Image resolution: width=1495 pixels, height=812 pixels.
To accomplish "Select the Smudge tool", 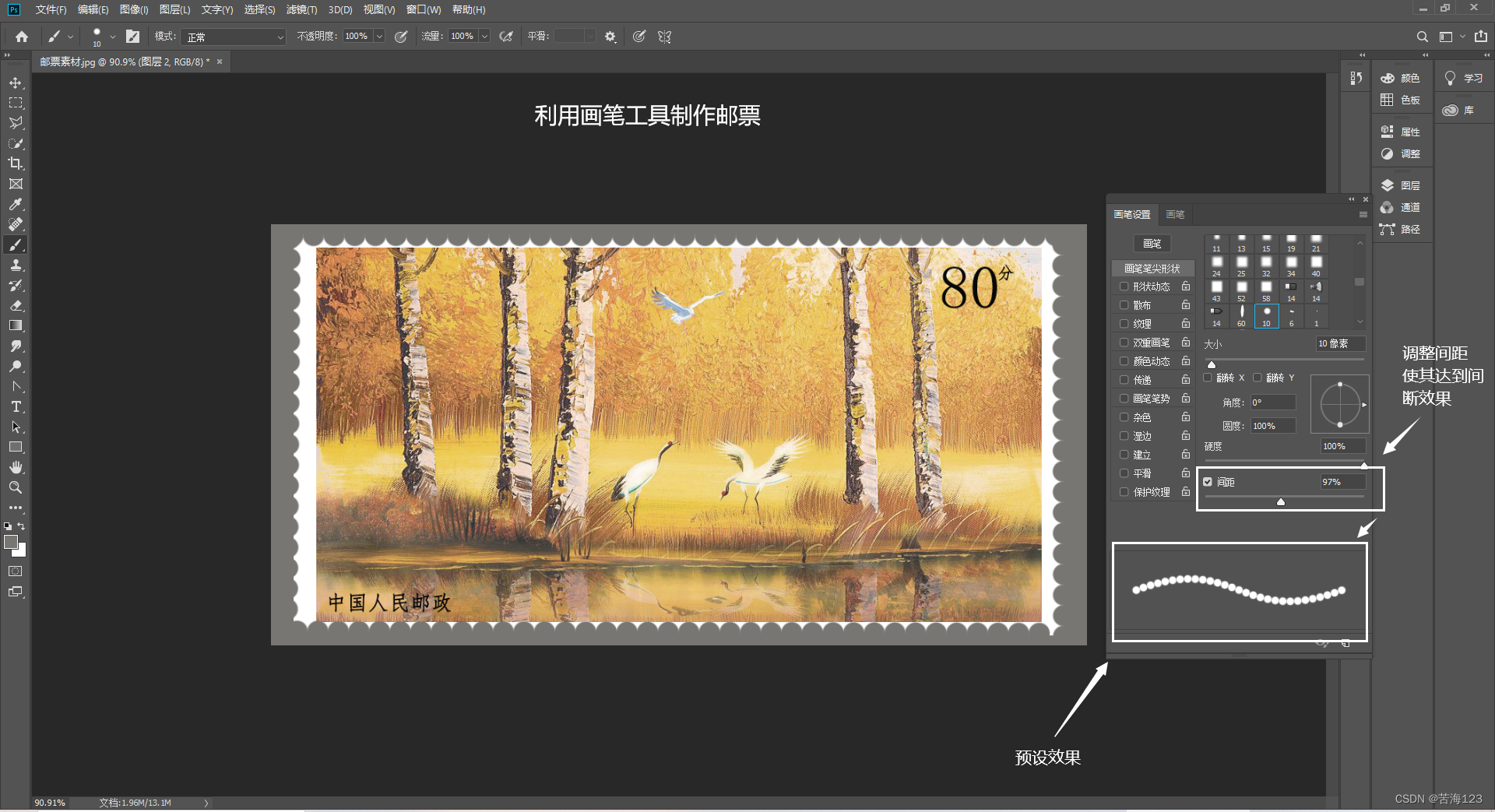I will tap(16, 346).
